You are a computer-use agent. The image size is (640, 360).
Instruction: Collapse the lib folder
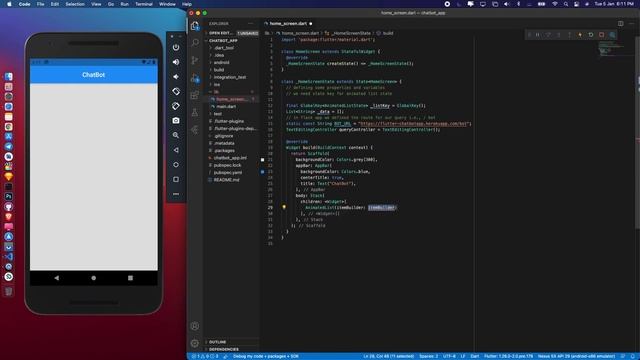[x=216, y=92]
